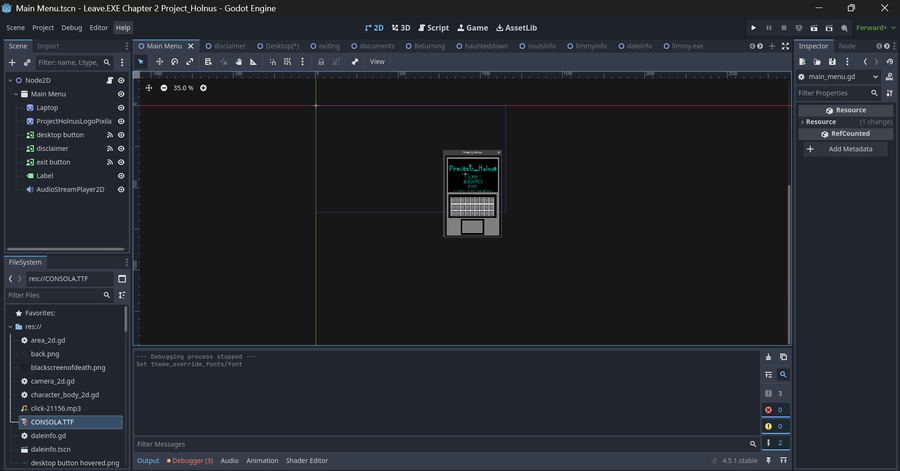Activate the Ruler mode tool

pyautogui.click(x=254, y=62)
